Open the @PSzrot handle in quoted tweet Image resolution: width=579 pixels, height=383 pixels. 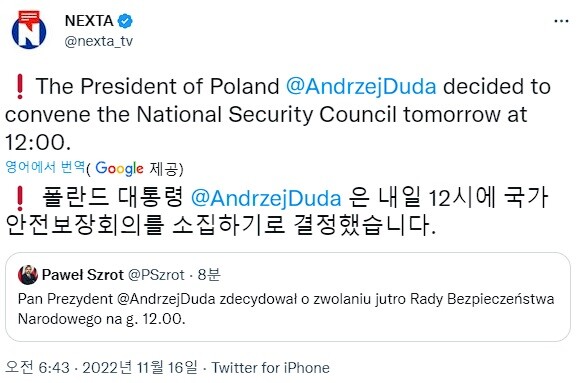[x=156, y=275]
